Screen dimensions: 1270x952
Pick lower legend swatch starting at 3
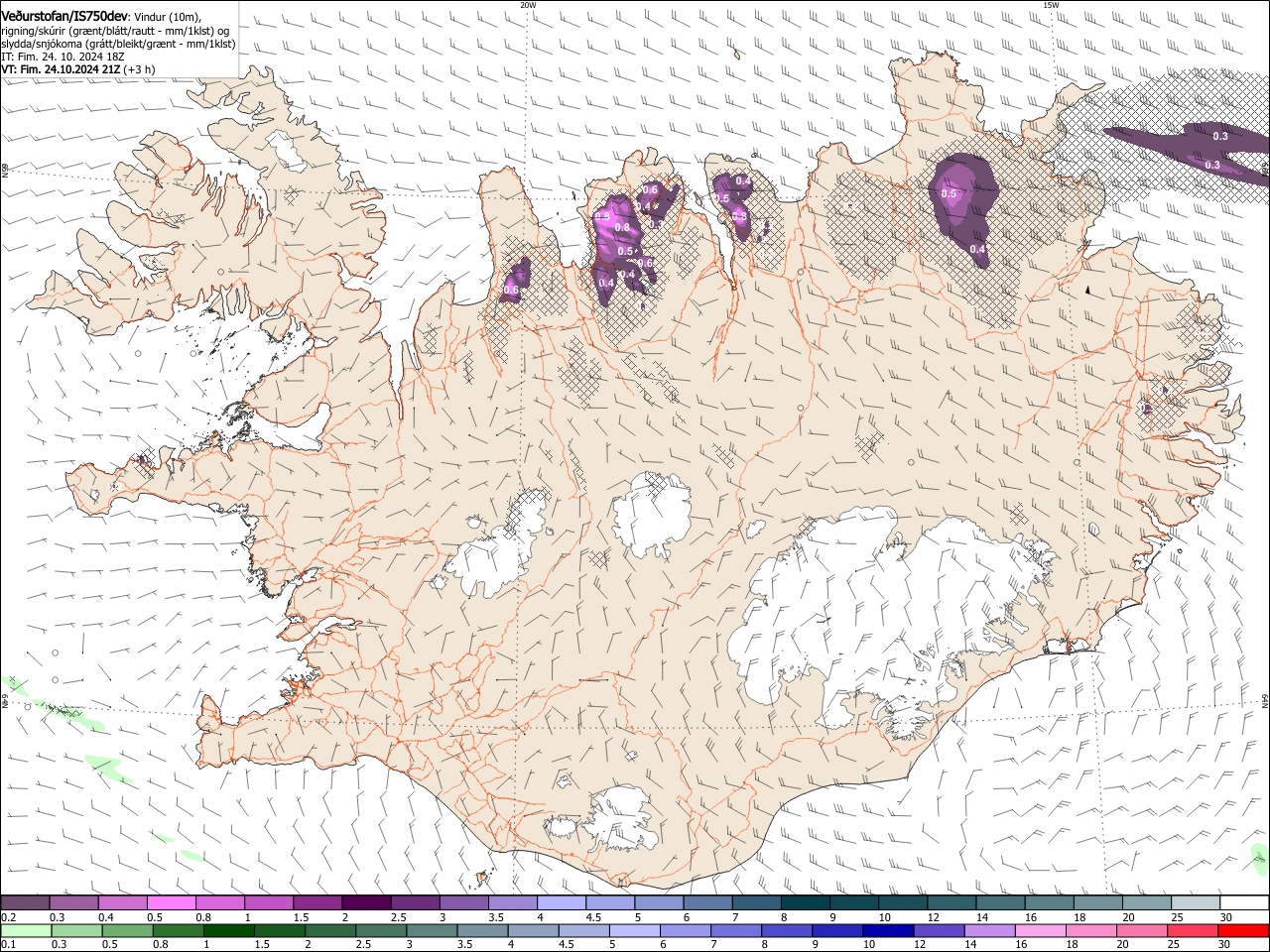(x=432, y=930)
